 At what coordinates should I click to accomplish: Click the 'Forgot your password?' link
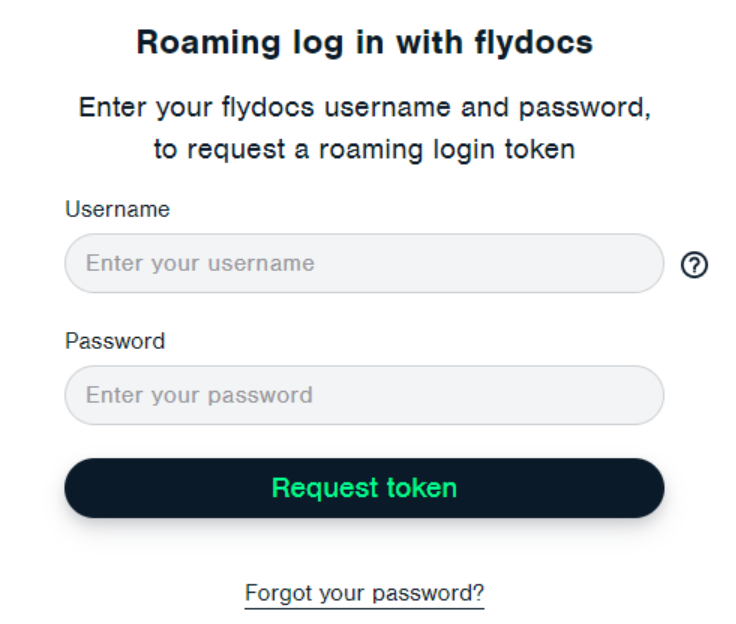click(x=364, y=593)
